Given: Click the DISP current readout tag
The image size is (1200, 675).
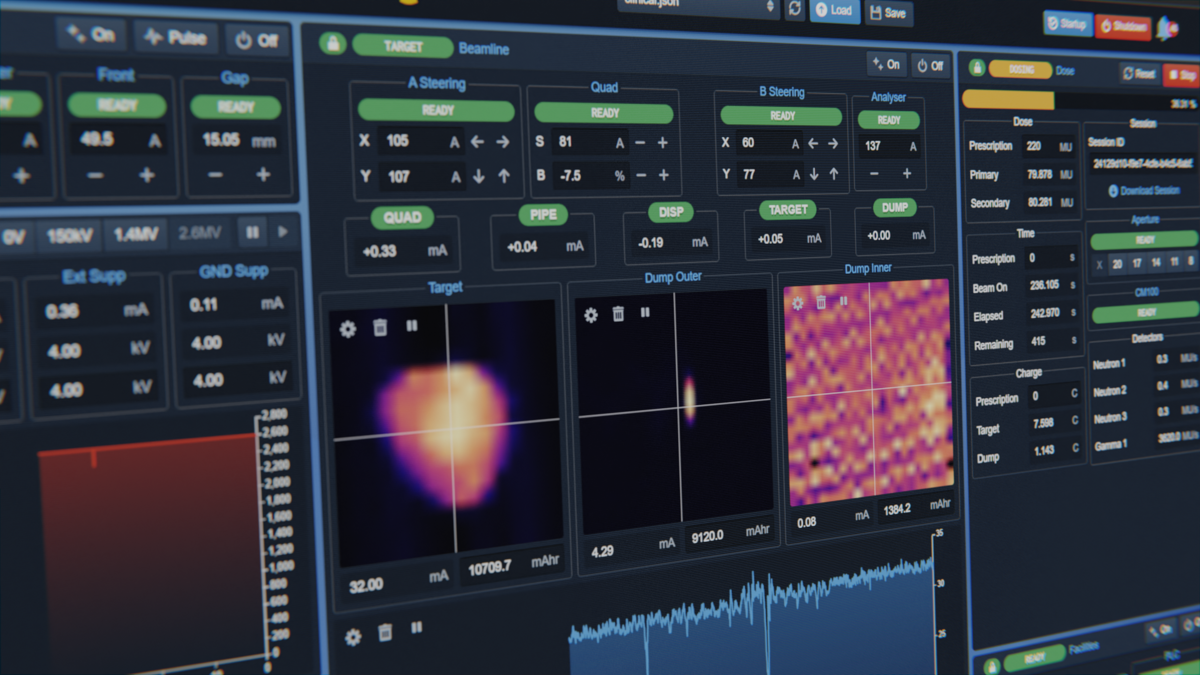Looking at the screenshot, I should [671, 212].
